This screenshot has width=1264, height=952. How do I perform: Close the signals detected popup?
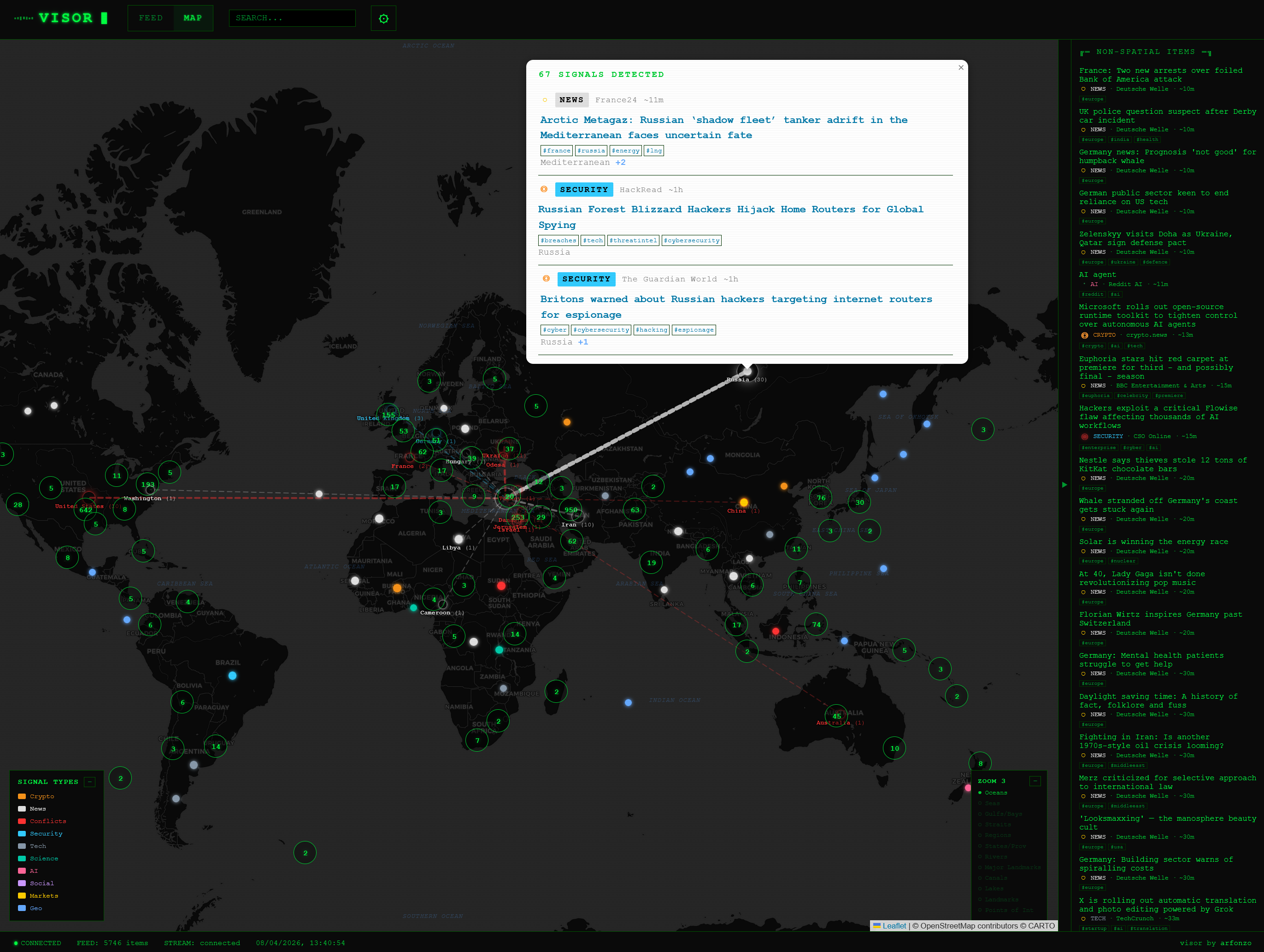[961, 67]
